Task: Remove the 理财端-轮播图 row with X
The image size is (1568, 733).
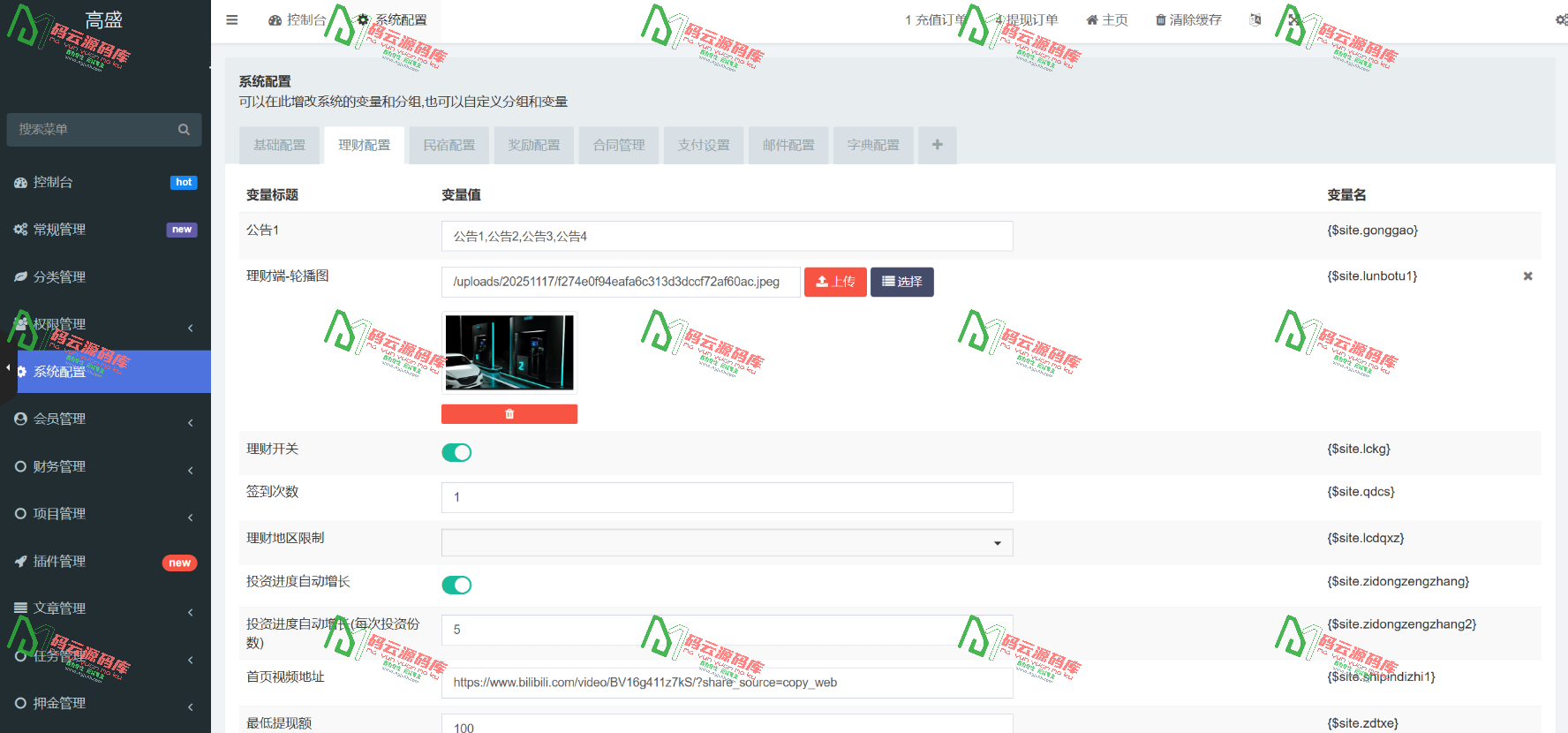Action: coord(1527,276)
